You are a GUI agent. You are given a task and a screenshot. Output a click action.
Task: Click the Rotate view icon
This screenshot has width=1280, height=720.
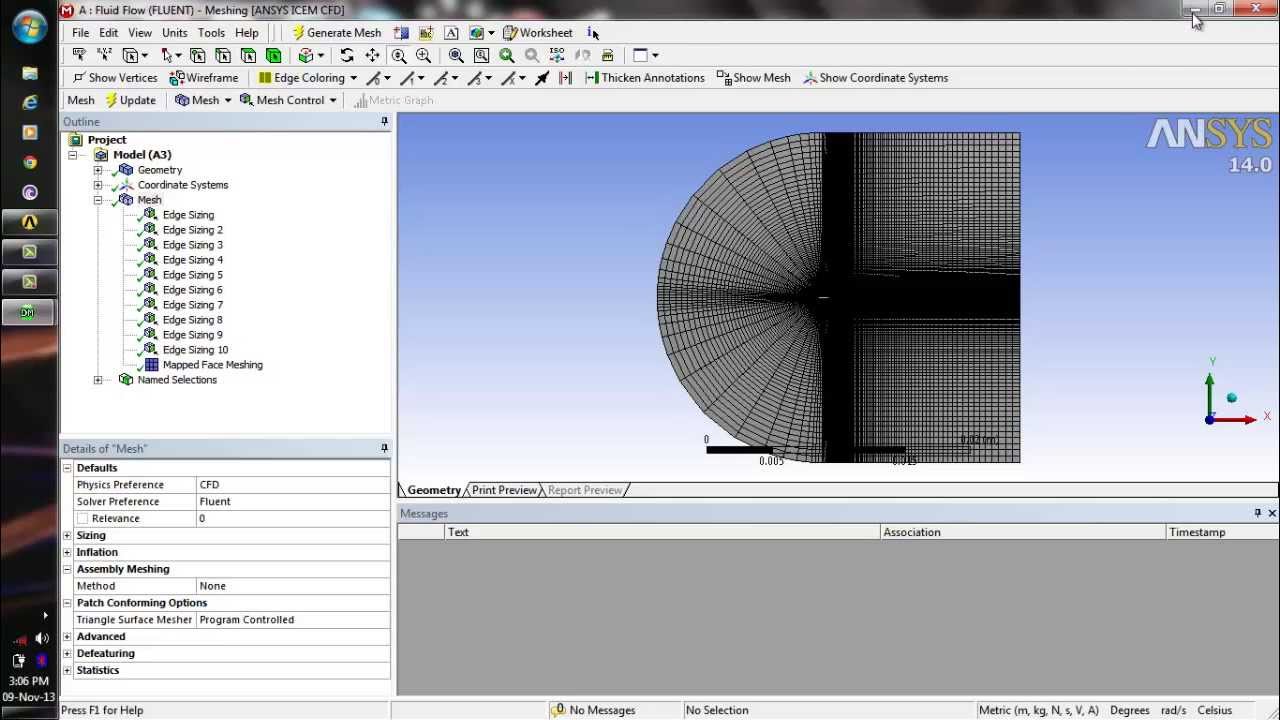(346, 56)
